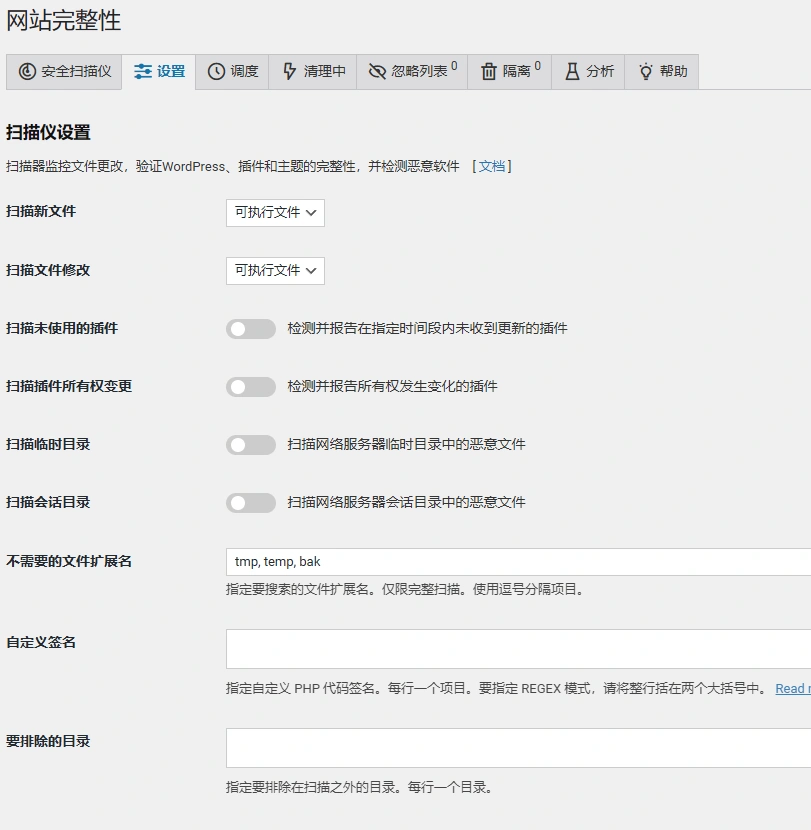Enable 扫描插件所有权变更 toggle
The width and height of the screenshot is (811, 830).
(250, 387)
